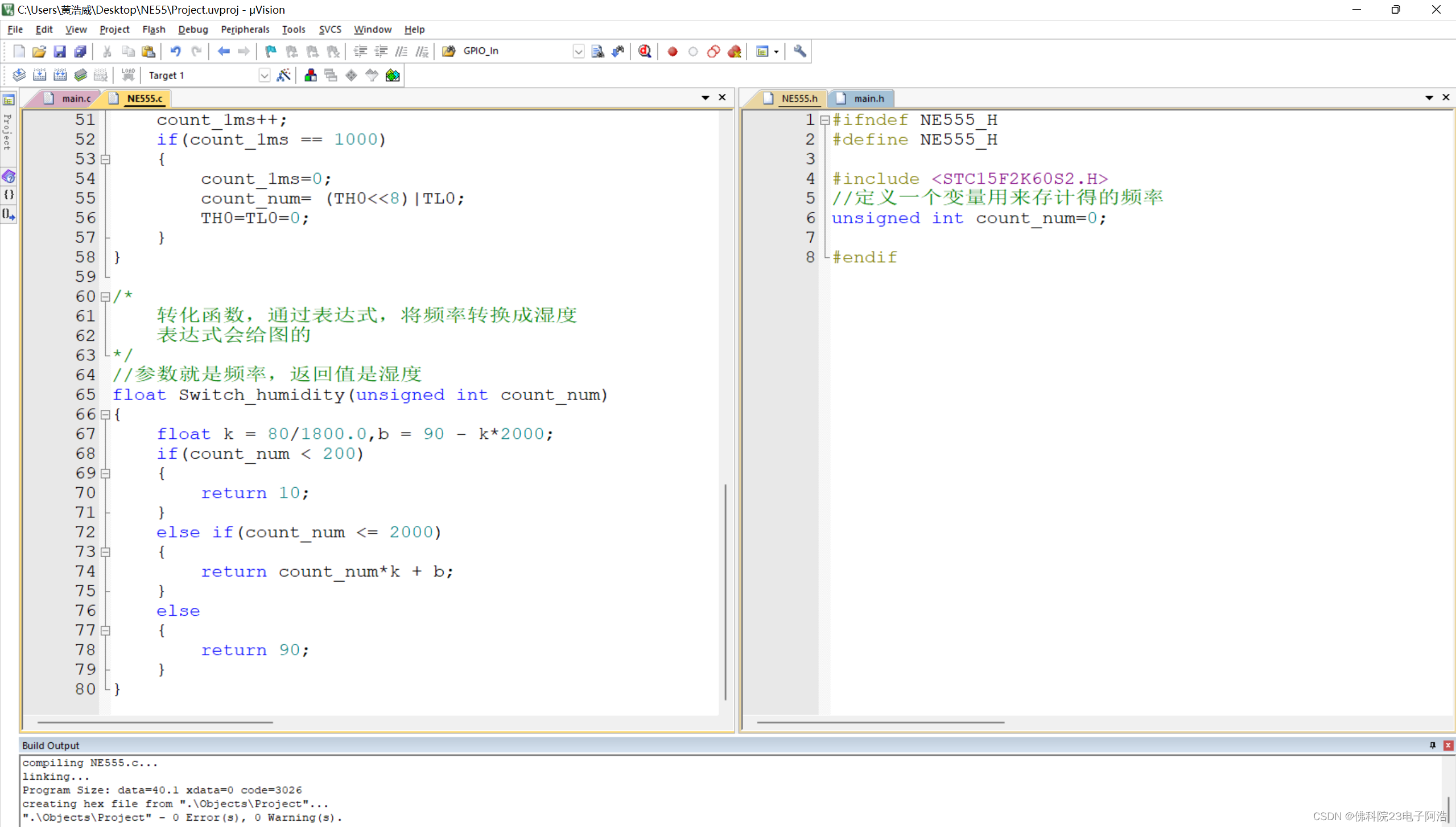Viewport: 1456px width, 827px height.
Task: Click left editor vertical scrollbar thumb
Action: click(725, 592)
